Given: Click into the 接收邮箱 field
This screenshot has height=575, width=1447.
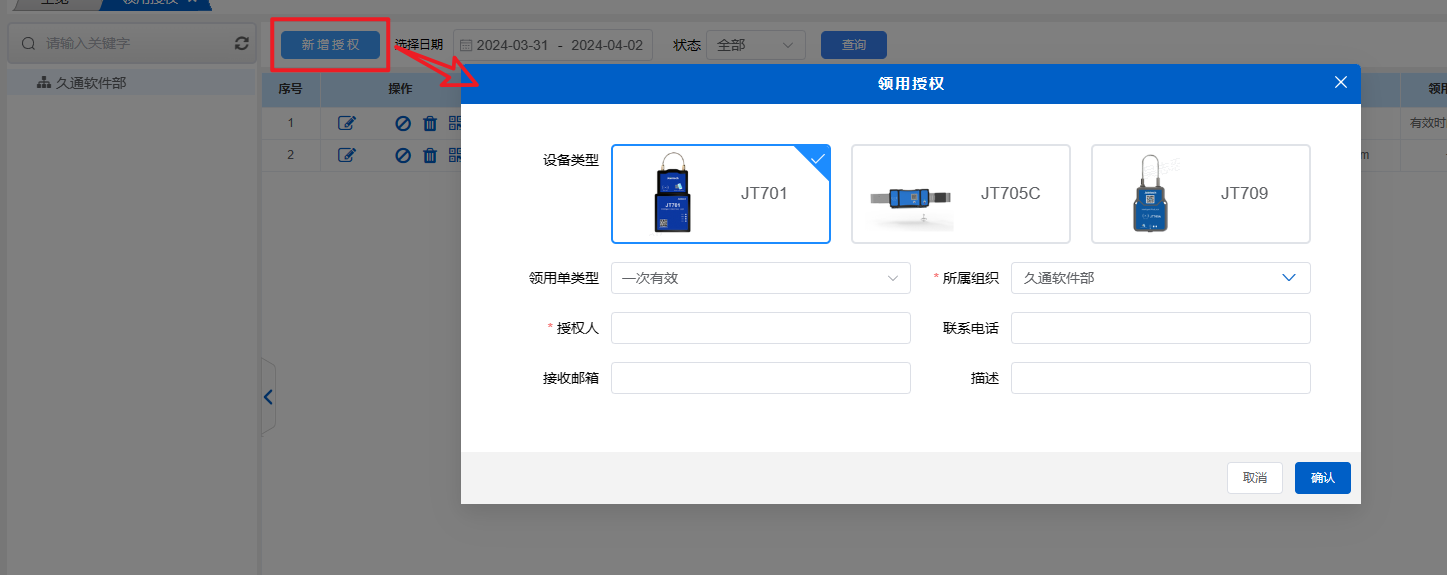Looking at the screenshot, I should [760, 378].
